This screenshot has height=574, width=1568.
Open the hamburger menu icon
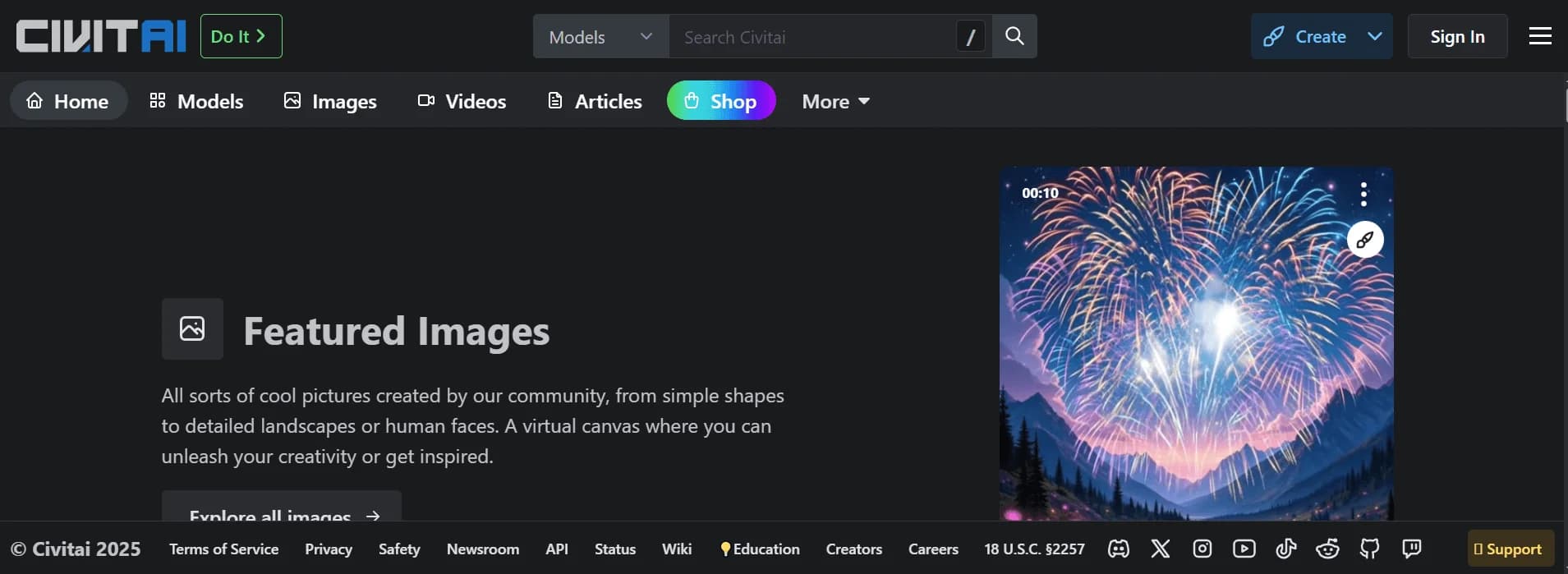pyautogui.click(x=1540, y=36)
